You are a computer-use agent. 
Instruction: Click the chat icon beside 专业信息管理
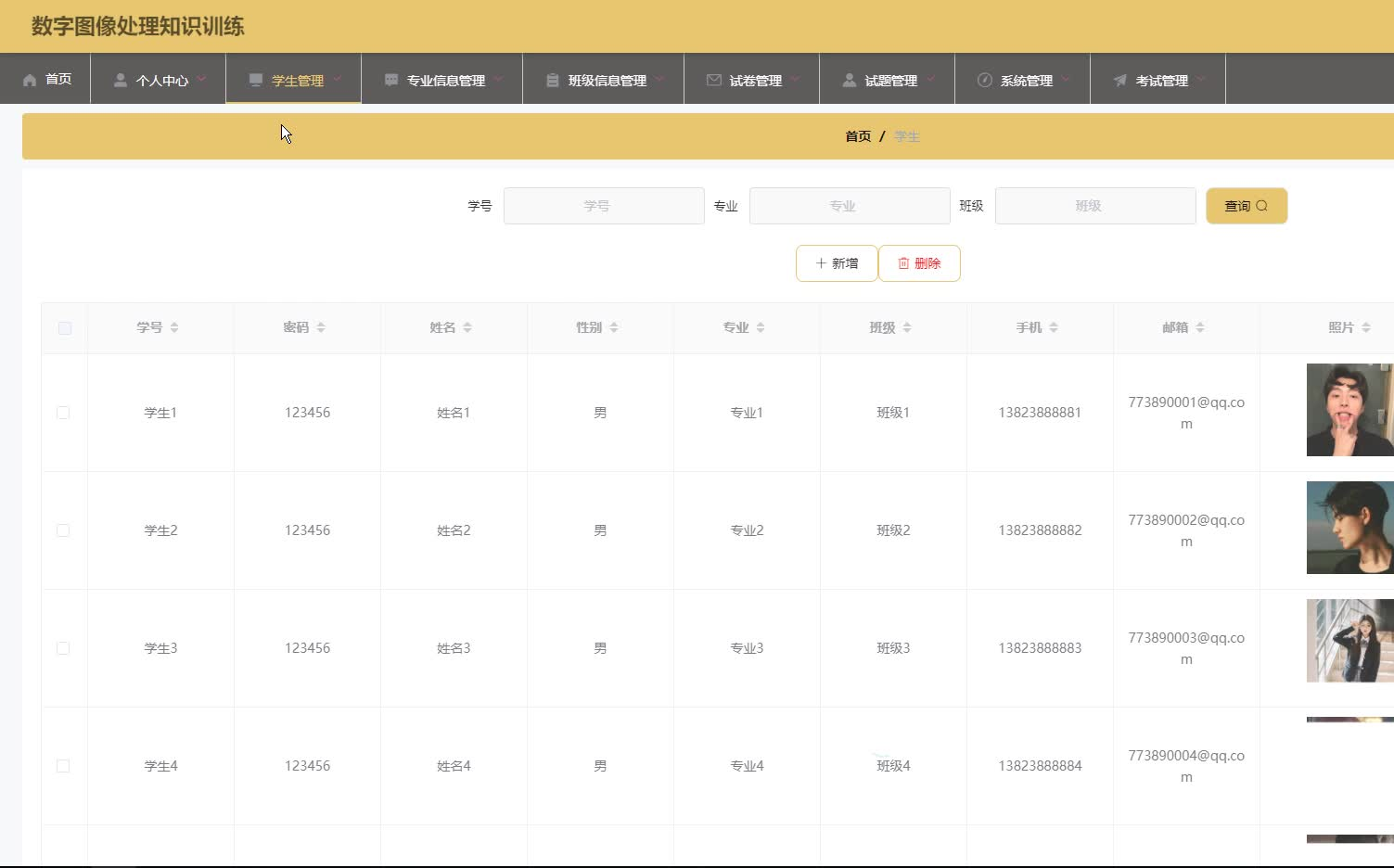pyautogui.click(x=391, y=81)
